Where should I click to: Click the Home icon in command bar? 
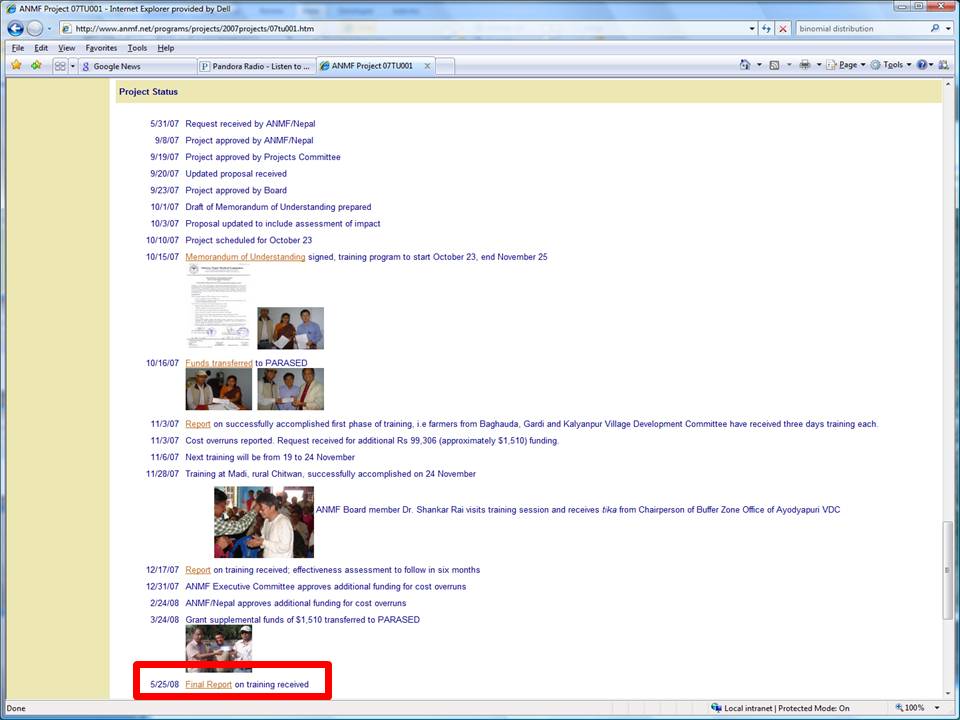coord(745,65)
